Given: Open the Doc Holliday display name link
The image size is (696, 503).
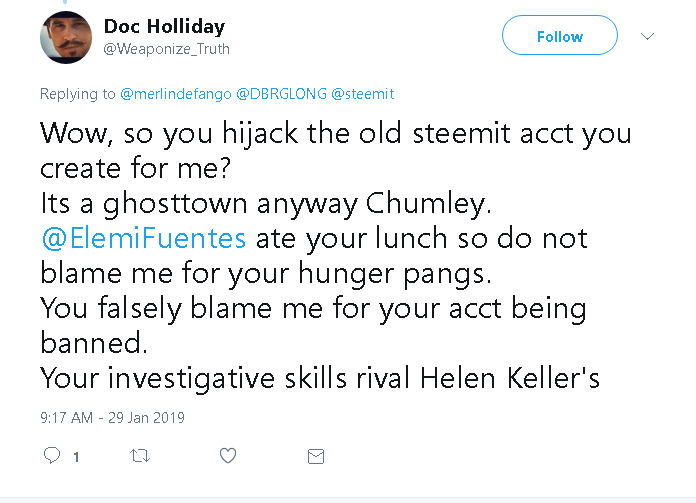Looking at the screenshot, I should 164,26.
